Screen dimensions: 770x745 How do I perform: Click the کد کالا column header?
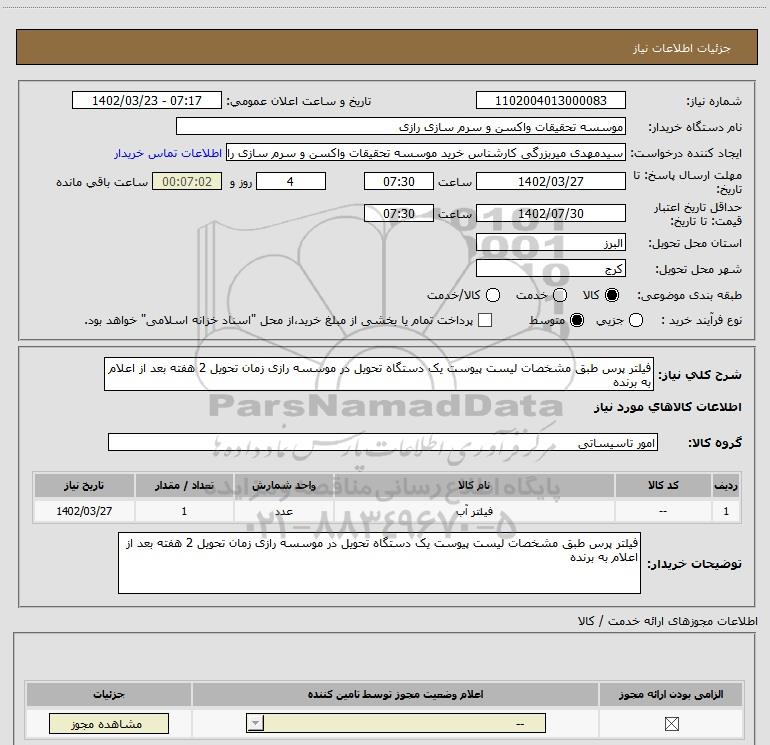[x=663, y=485]
